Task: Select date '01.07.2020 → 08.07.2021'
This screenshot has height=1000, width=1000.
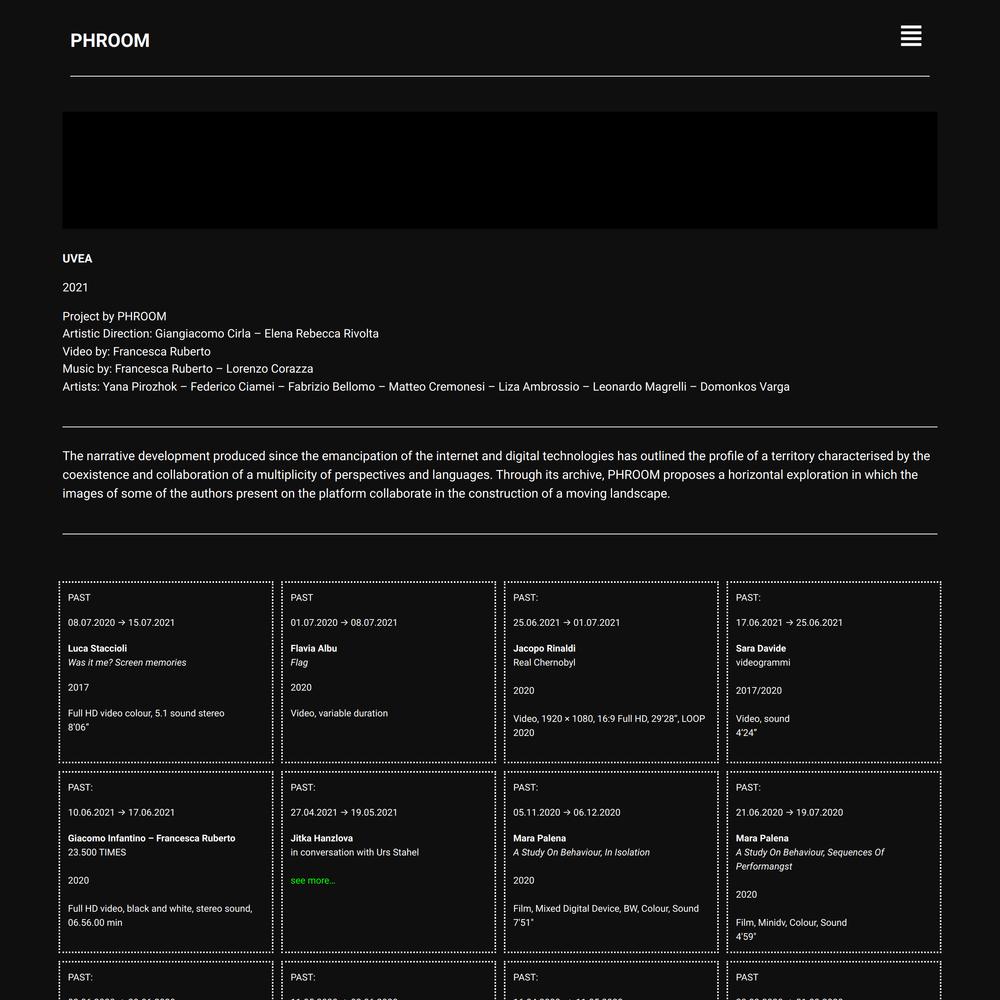Action: tap(344, 622)
